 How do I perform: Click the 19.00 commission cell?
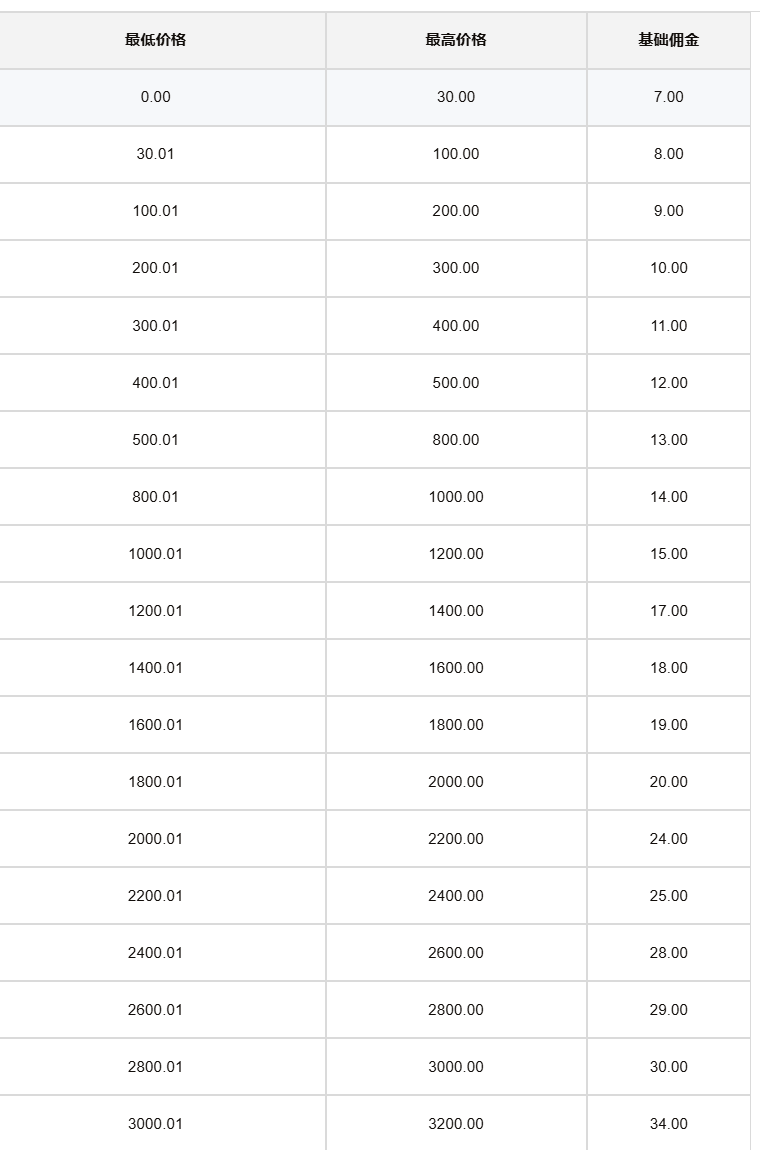668,725
